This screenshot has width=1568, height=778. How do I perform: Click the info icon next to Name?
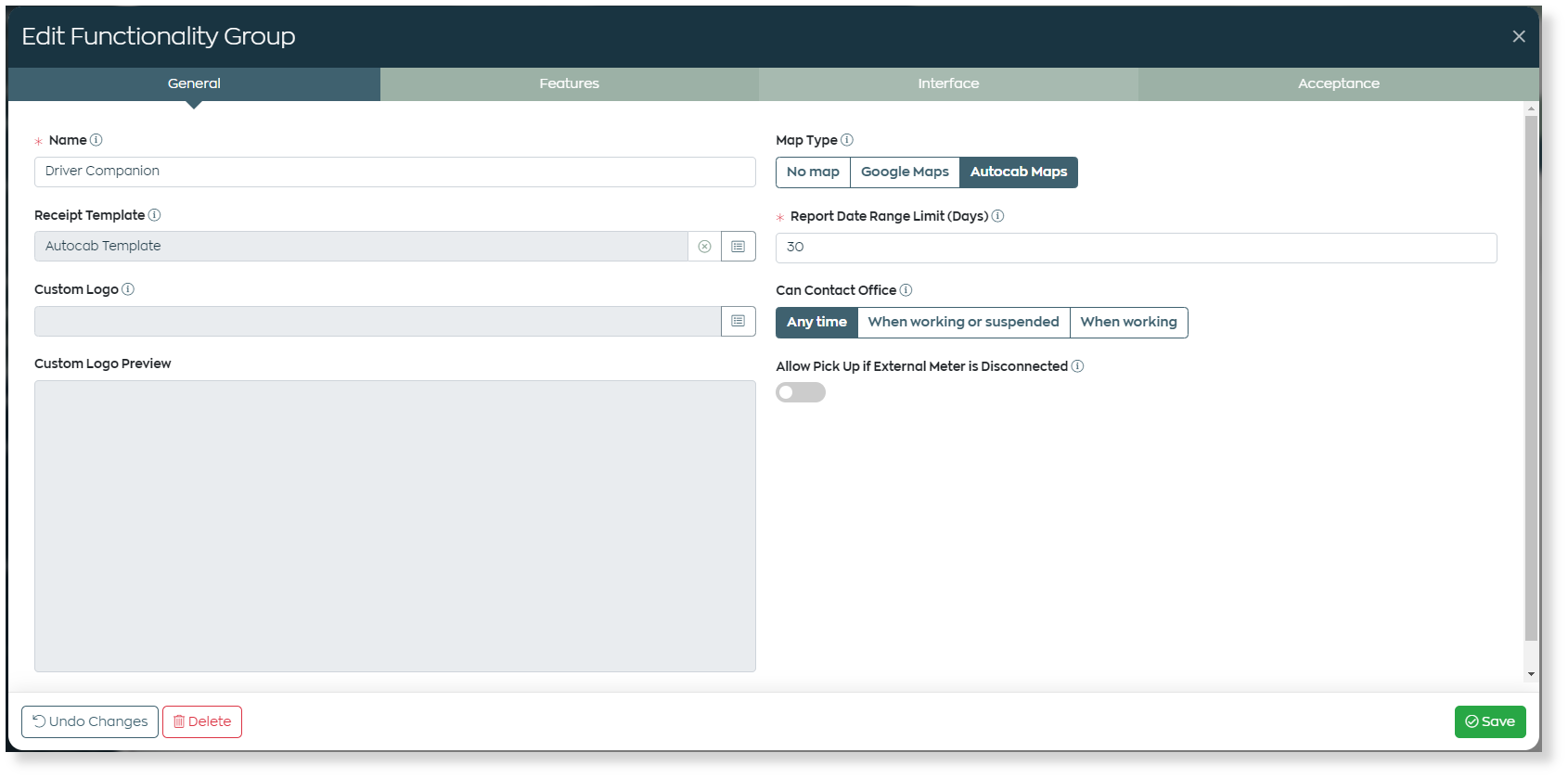[96, 140]
